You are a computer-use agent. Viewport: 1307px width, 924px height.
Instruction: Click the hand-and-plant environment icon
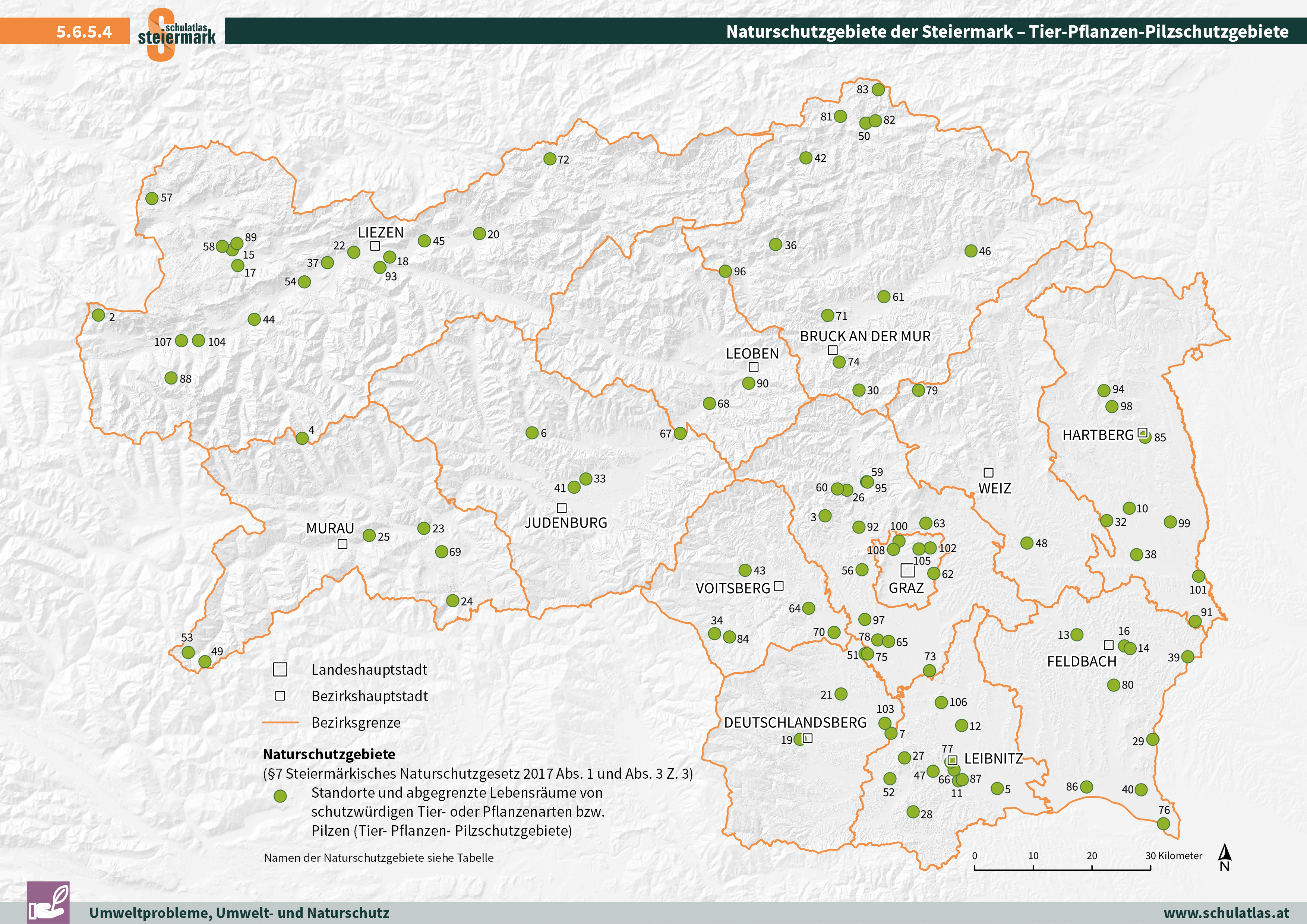pyautogui.click(x=48, y=902)
